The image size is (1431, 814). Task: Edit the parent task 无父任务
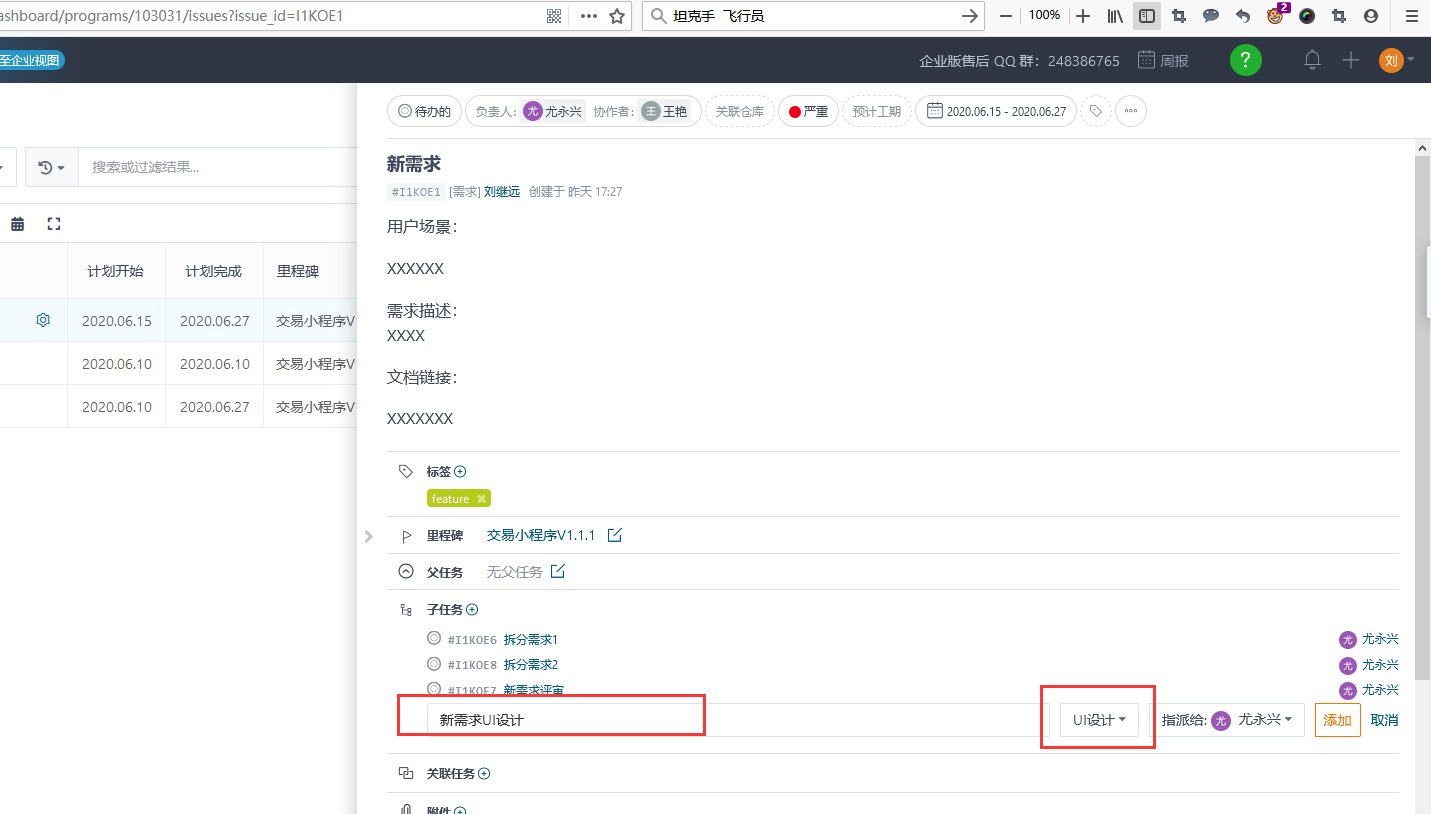click(558, 572)
